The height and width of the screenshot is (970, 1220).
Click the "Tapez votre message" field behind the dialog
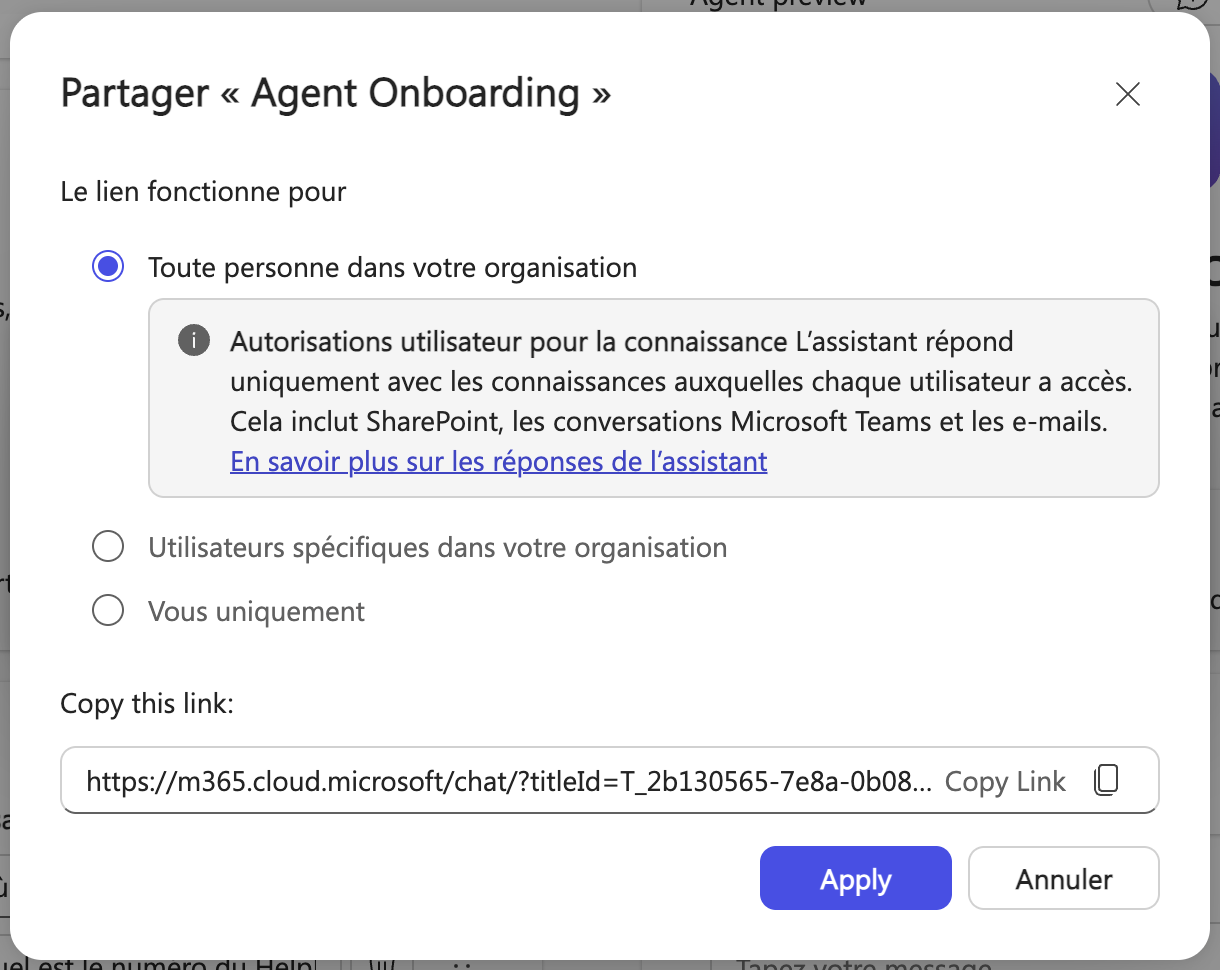[860, 964]
